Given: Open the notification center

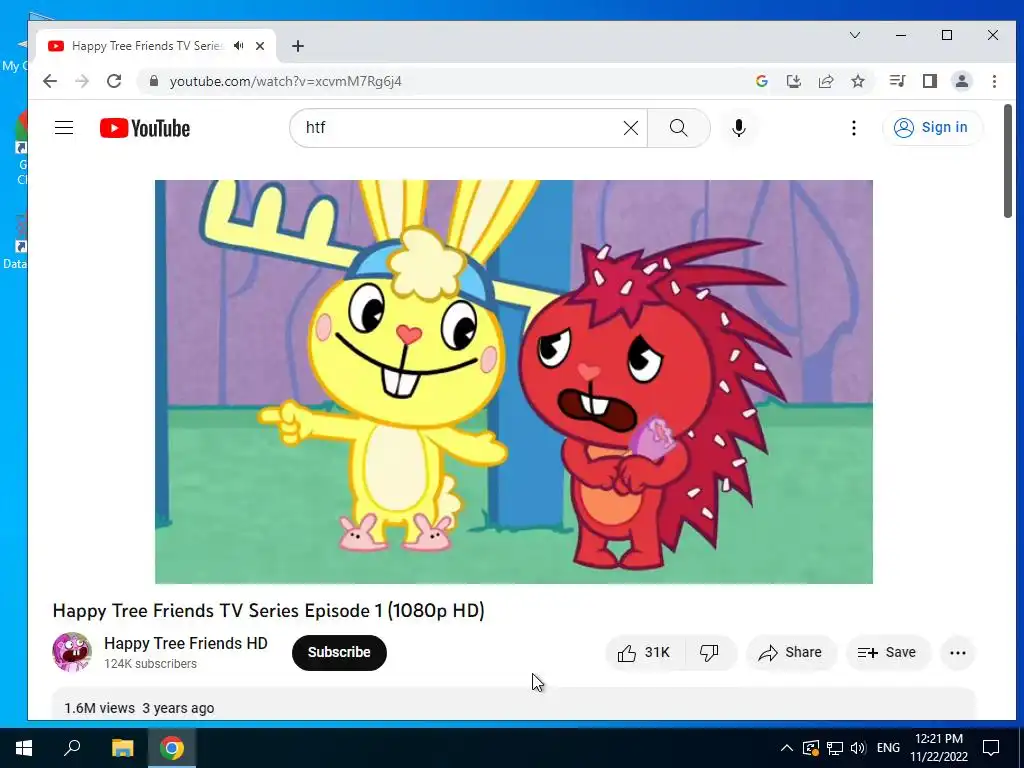Looking at the screenshot, I should tap(991, 748).
